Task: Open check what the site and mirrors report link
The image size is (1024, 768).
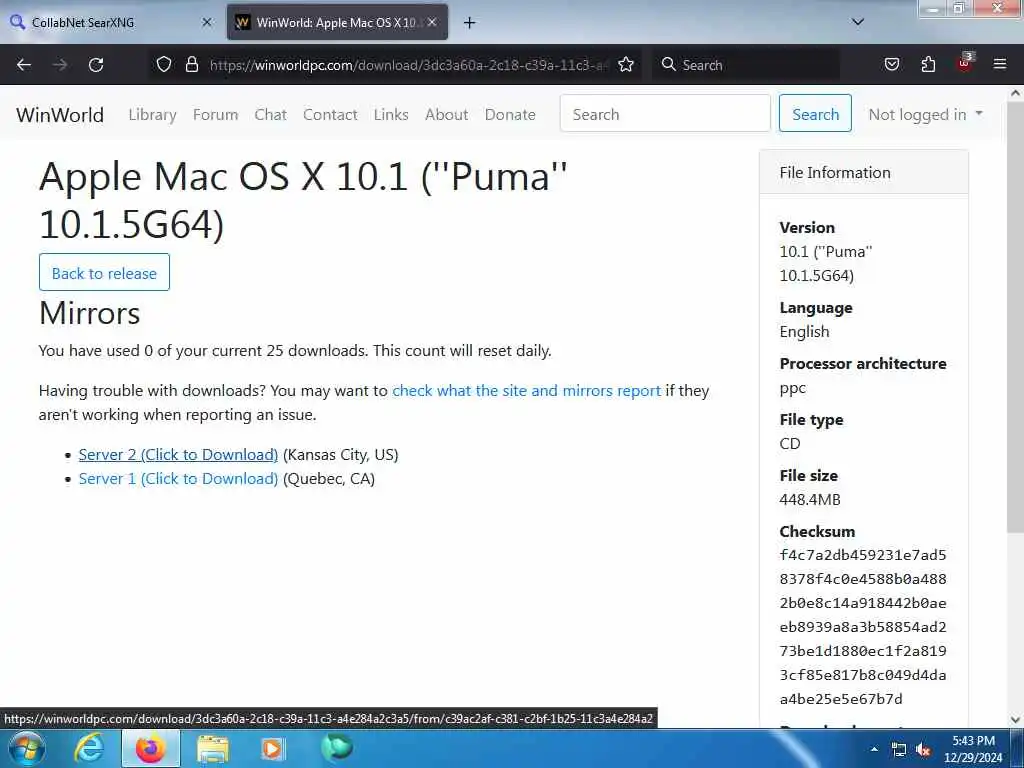Action: click(526, 391)
